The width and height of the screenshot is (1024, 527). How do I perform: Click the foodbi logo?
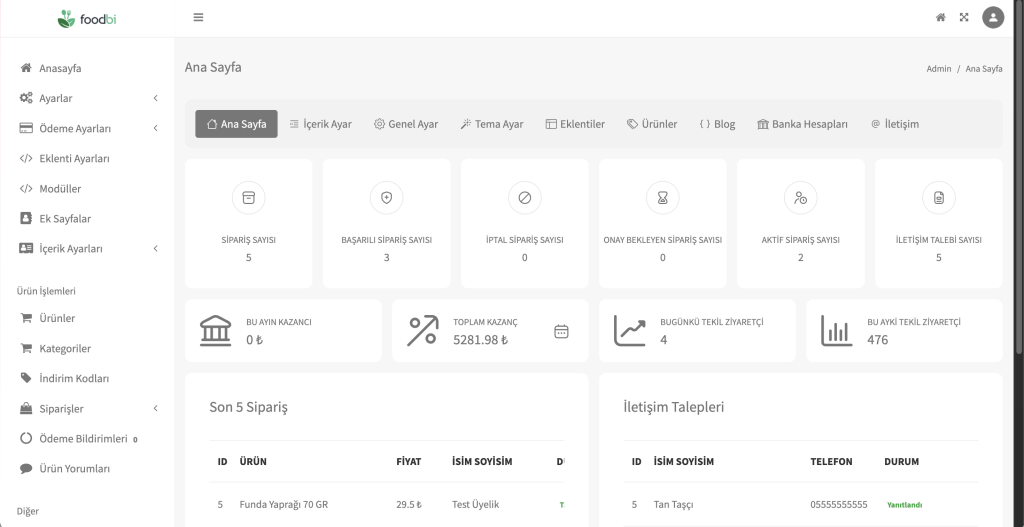point(87,19)
